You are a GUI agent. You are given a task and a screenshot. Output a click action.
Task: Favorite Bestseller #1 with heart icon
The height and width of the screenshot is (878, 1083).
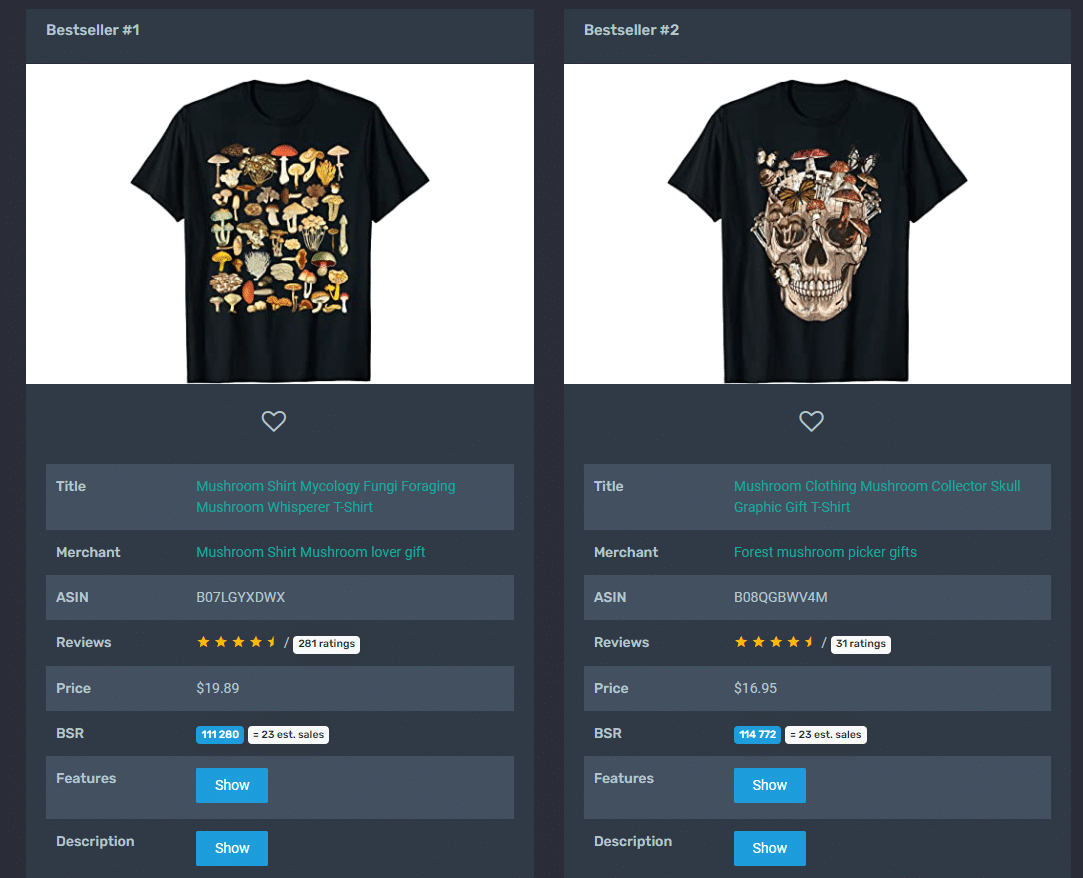point(274,421)
